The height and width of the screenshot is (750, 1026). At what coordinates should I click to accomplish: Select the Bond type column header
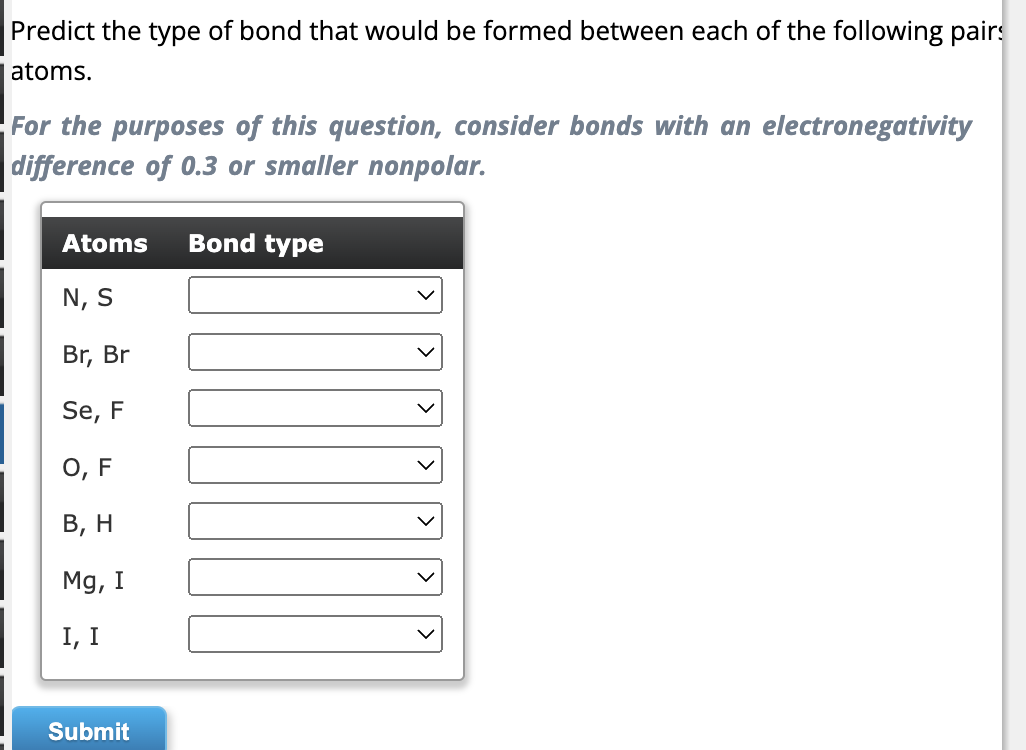tap(254, 243)
